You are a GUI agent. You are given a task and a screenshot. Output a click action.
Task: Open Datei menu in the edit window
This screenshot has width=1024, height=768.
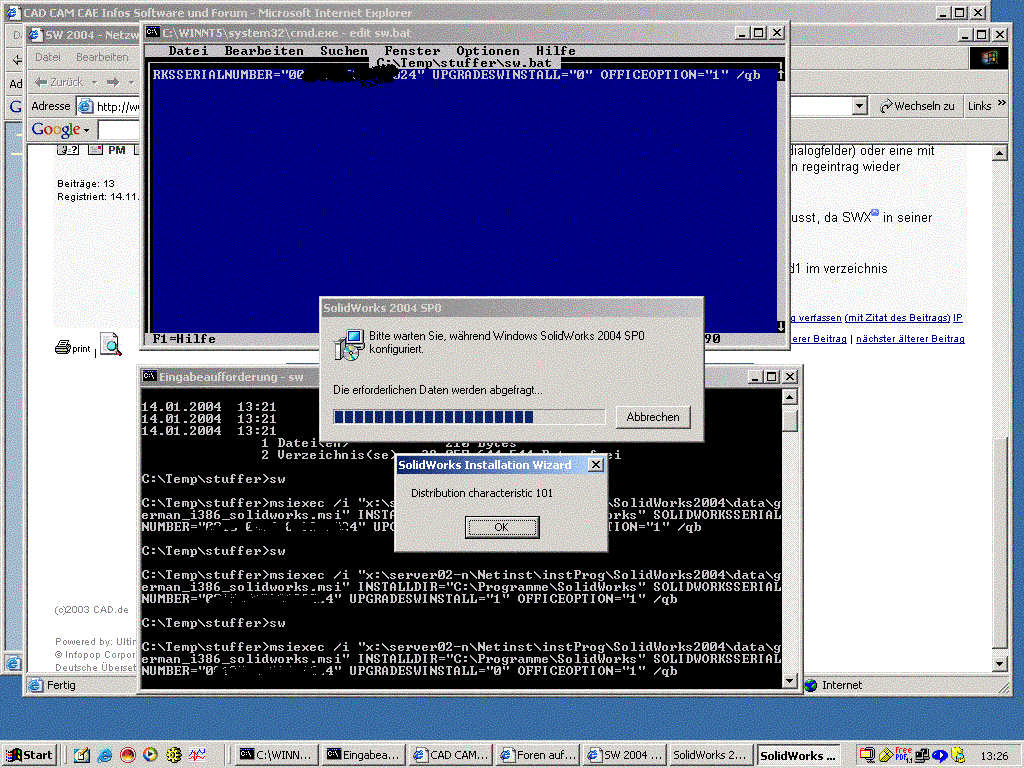(x=188, y=51)
